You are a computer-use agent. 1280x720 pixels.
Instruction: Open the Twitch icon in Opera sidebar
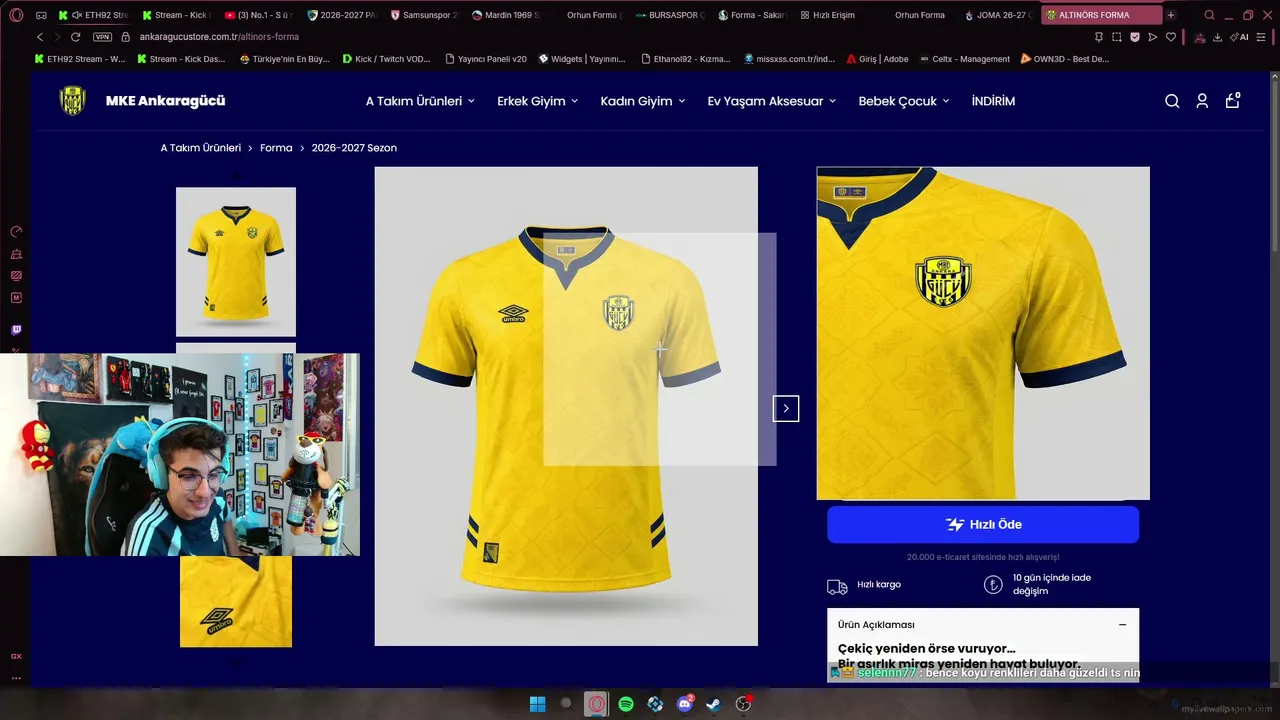[x=16, y=330]
